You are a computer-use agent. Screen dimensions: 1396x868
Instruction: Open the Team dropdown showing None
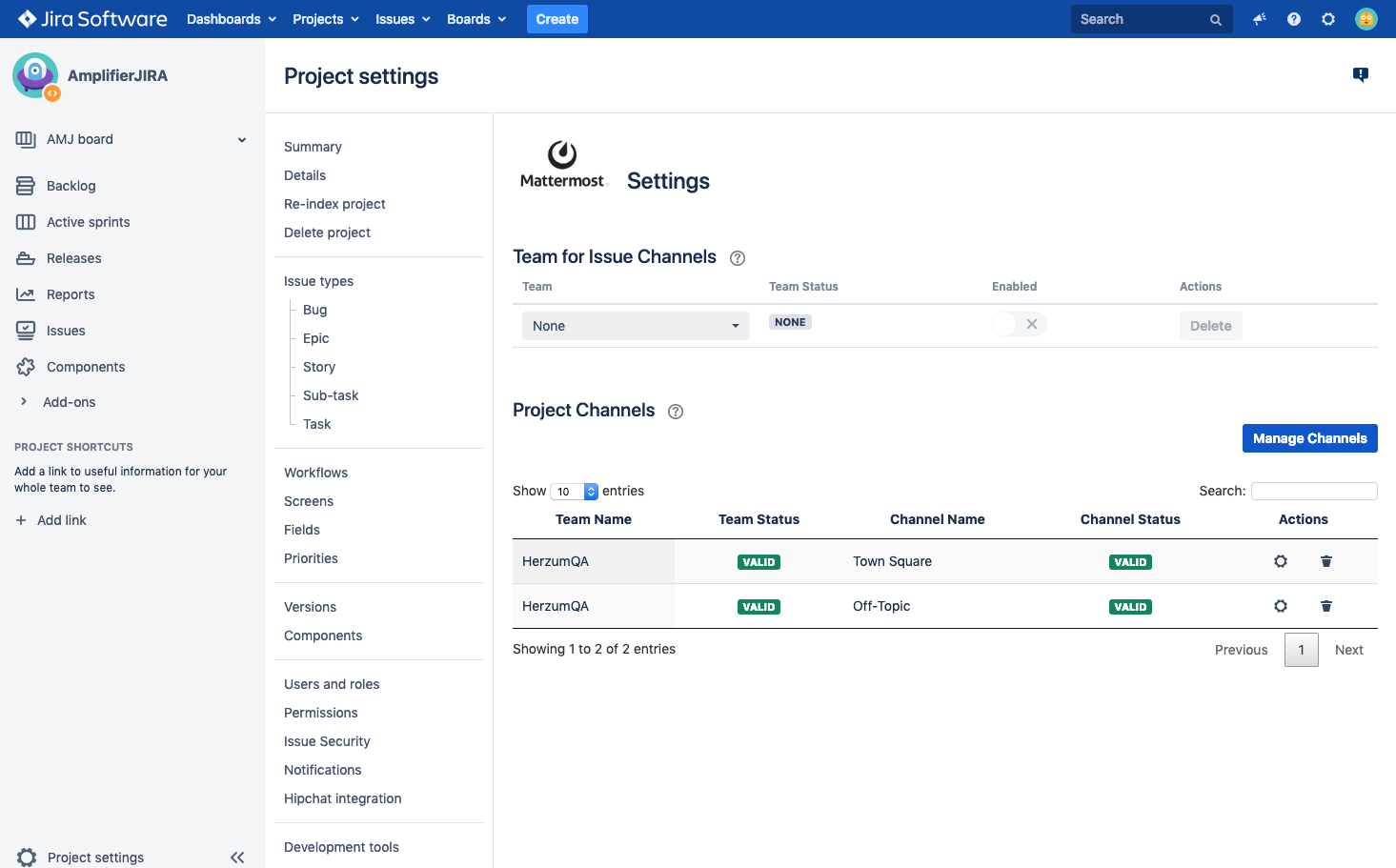tap(636, 326)
